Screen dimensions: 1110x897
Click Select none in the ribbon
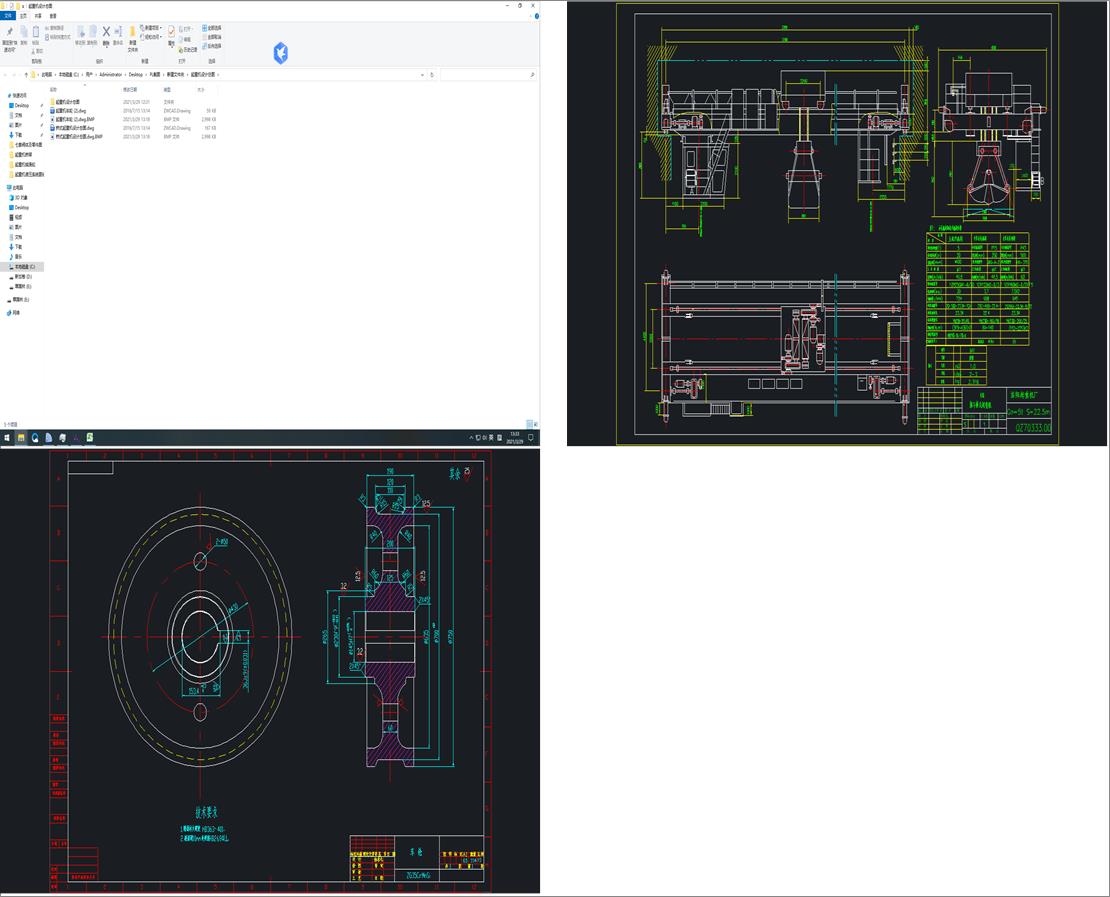[212, 37]
